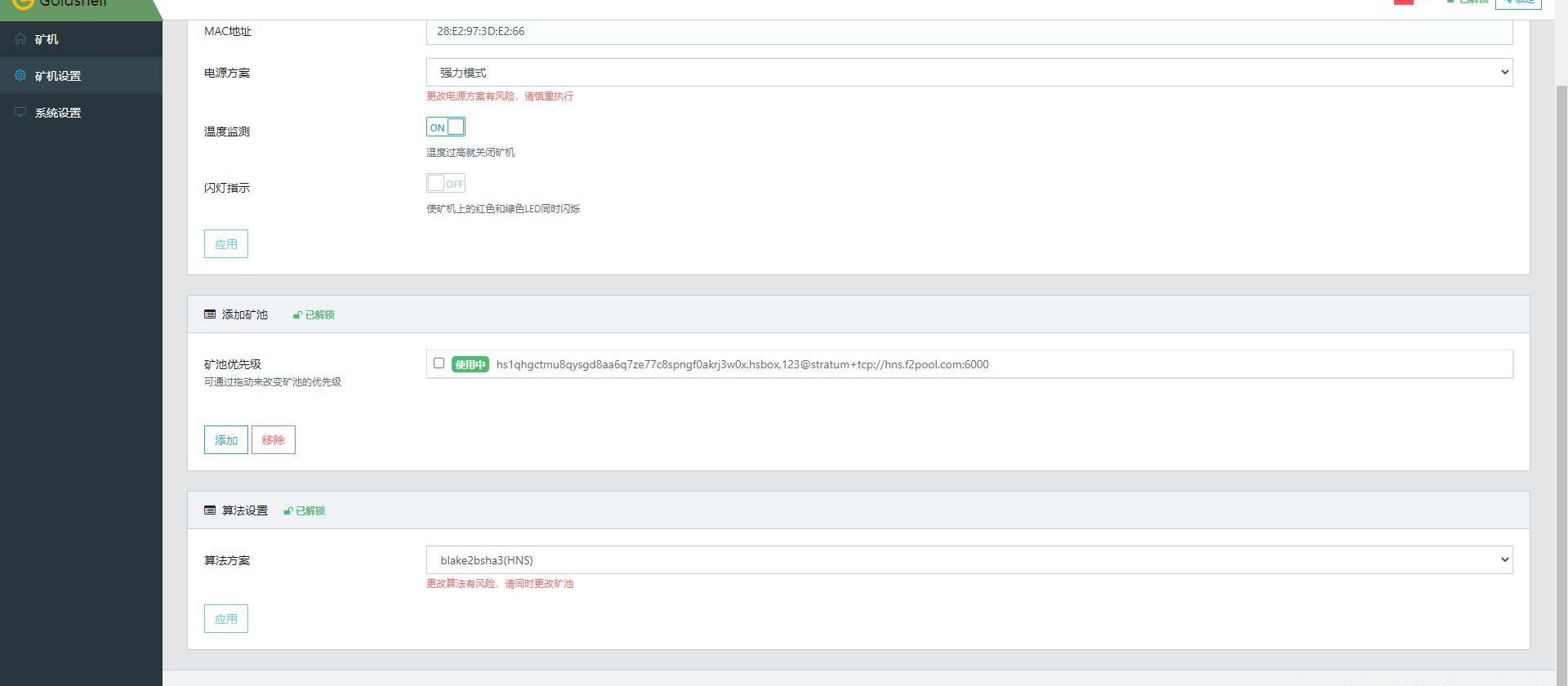
Task: Check the box for the f2pool pool entry
Action: pyautogui.click(x=439, y=363)
